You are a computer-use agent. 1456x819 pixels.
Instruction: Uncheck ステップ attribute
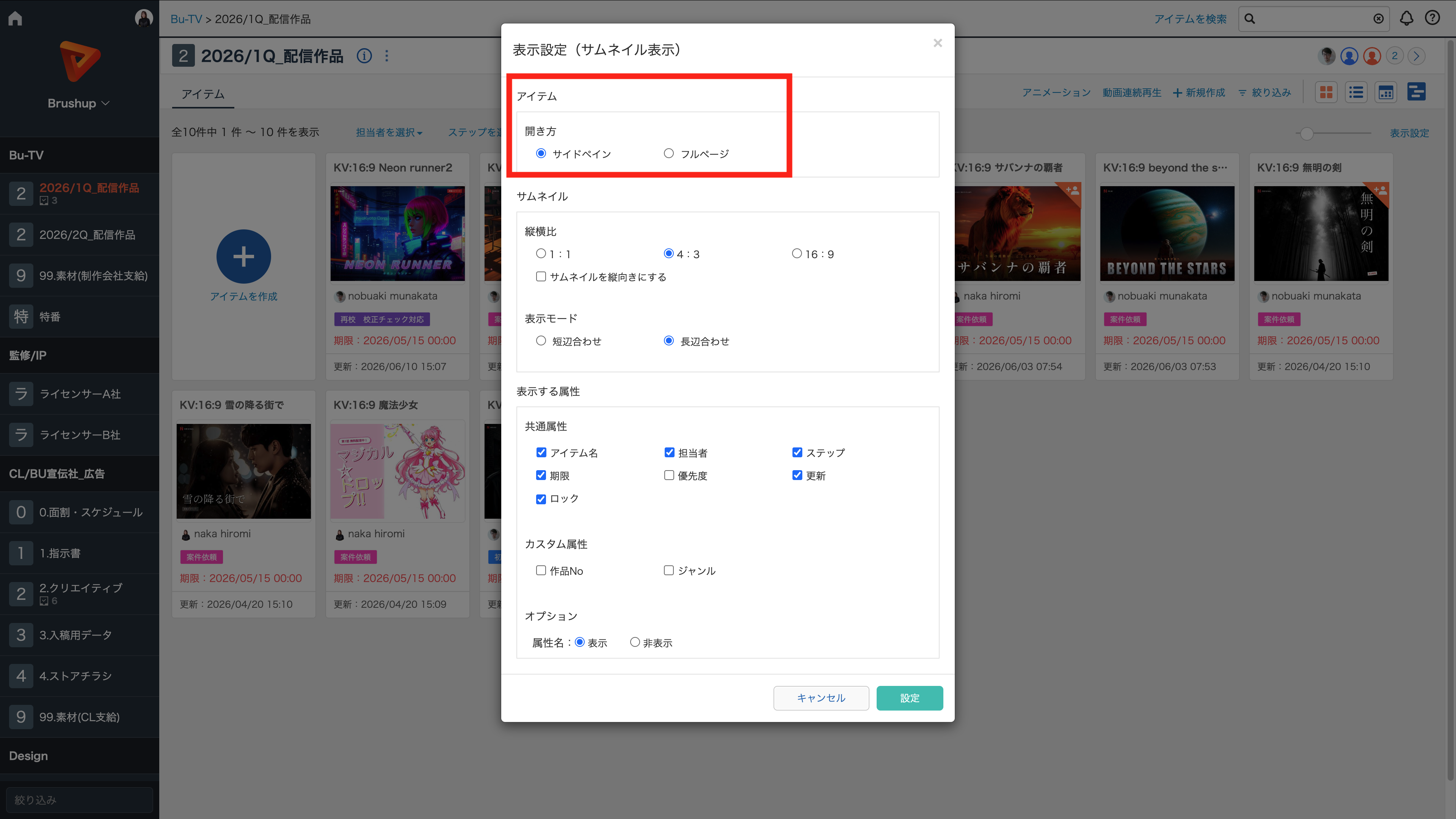pos(797,453)
